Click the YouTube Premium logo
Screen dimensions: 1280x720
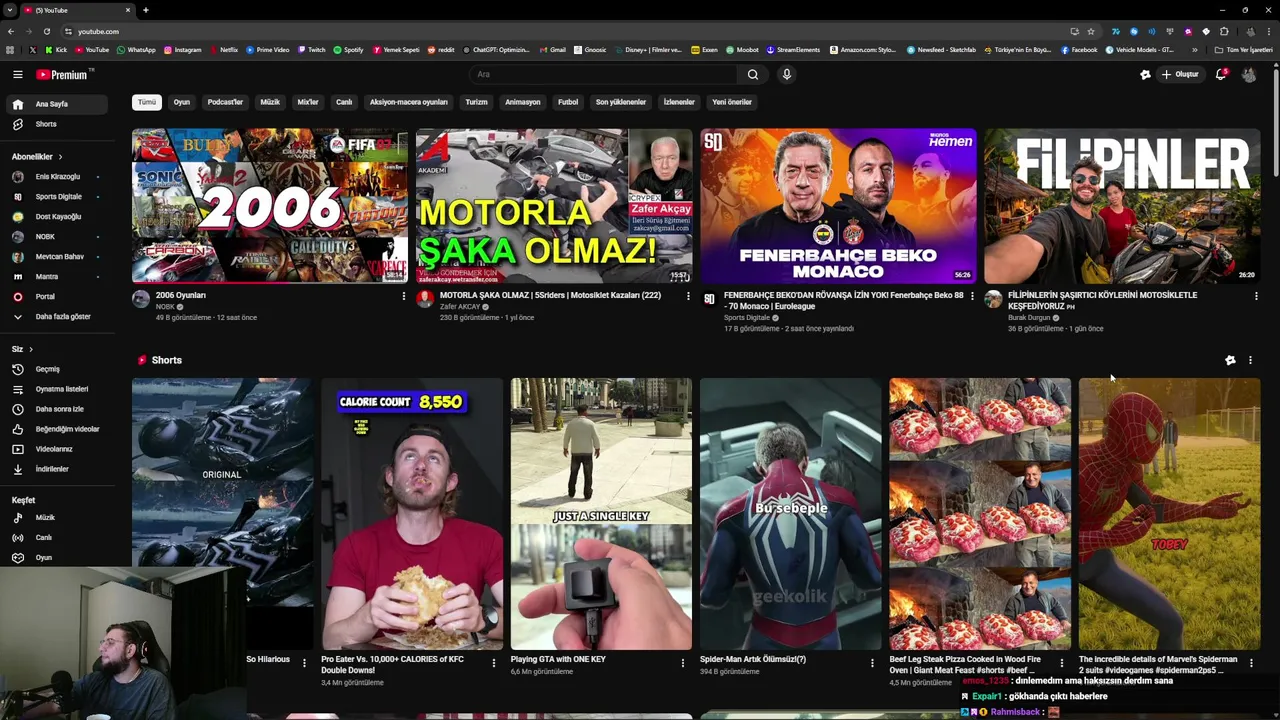(63, 74)
